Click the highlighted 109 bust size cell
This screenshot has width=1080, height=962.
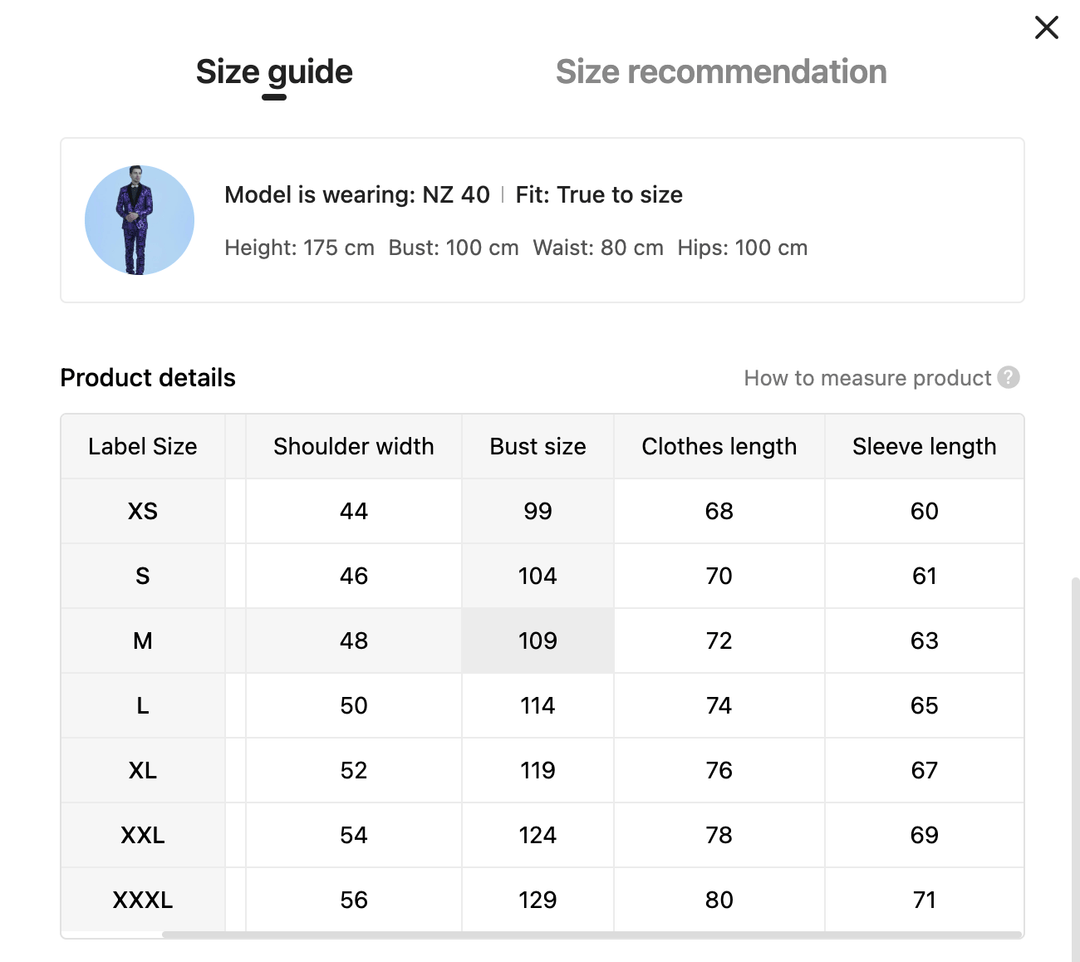[x=538, y=641]
